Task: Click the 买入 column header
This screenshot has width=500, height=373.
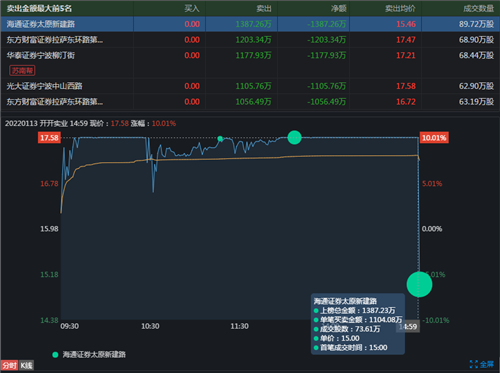Action: 192,8
